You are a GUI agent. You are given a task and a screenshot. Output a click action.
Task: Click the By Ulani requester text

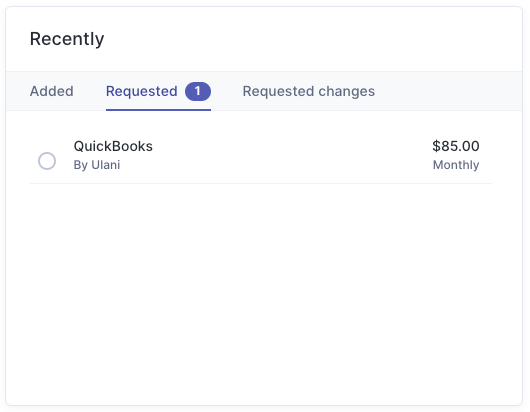(97, 165)
